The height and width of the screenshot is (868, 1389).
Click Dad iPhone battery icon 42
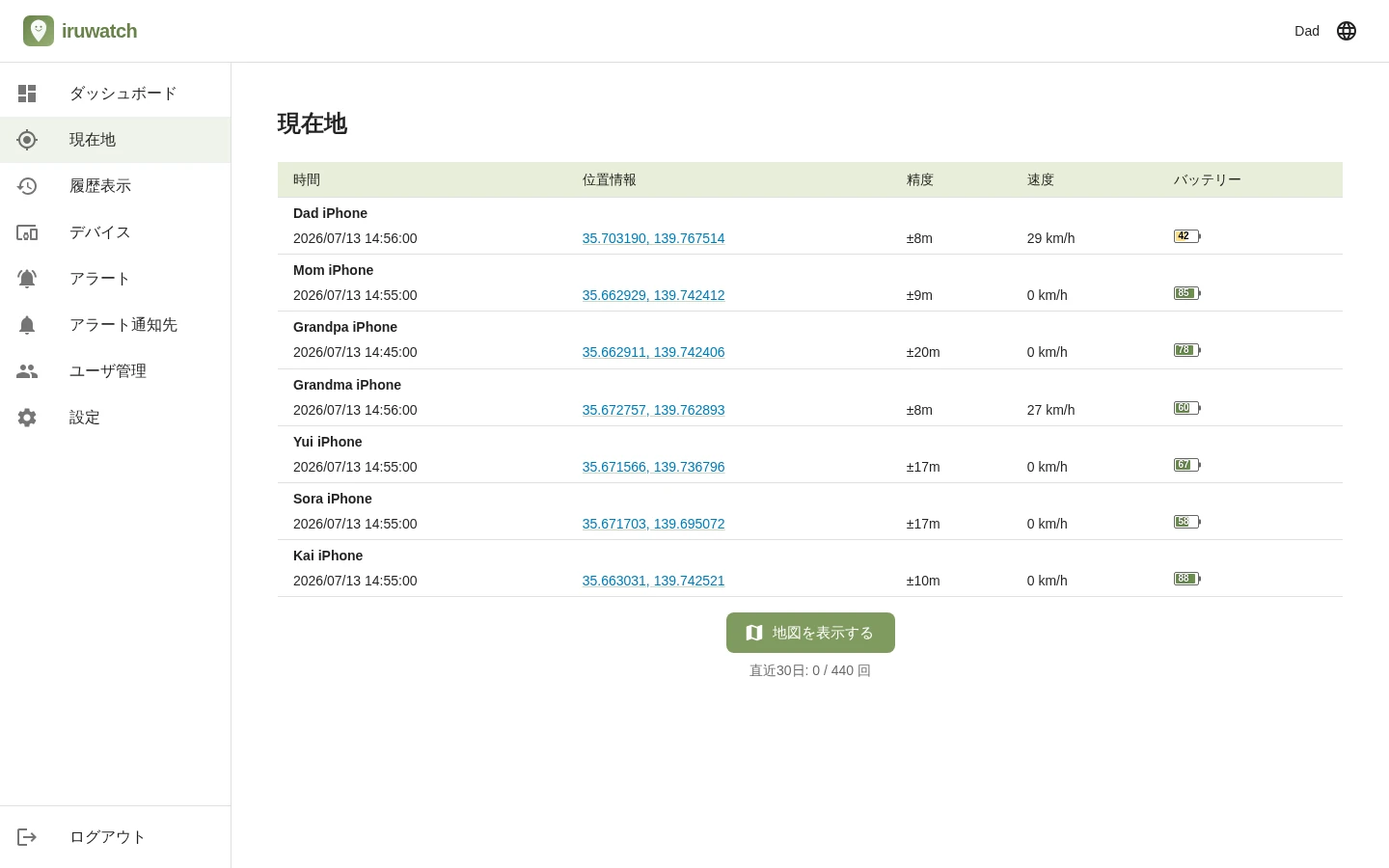(x=1187, y=236)
